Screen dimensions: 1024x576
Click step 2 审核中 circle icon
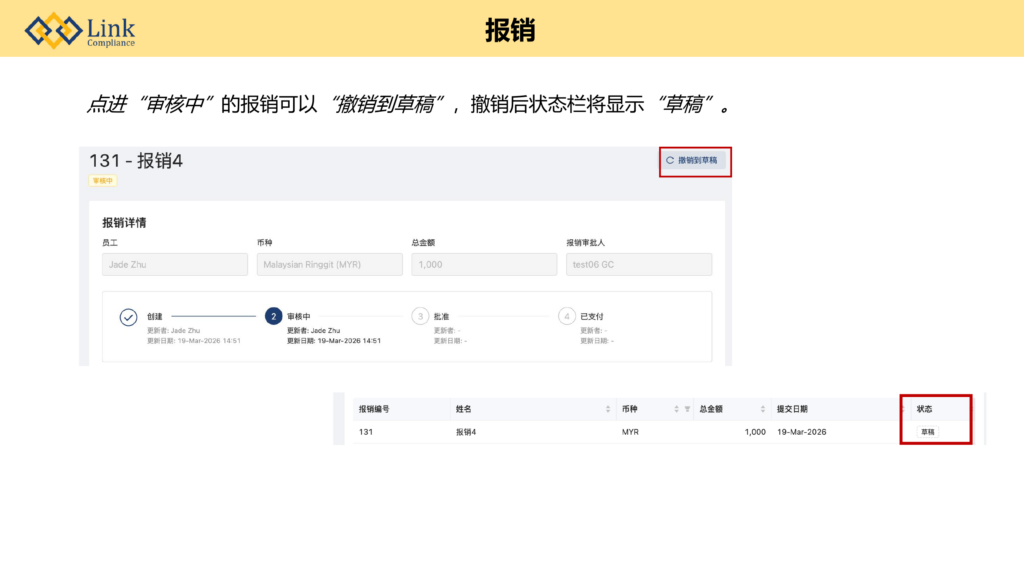coord(273,317)
